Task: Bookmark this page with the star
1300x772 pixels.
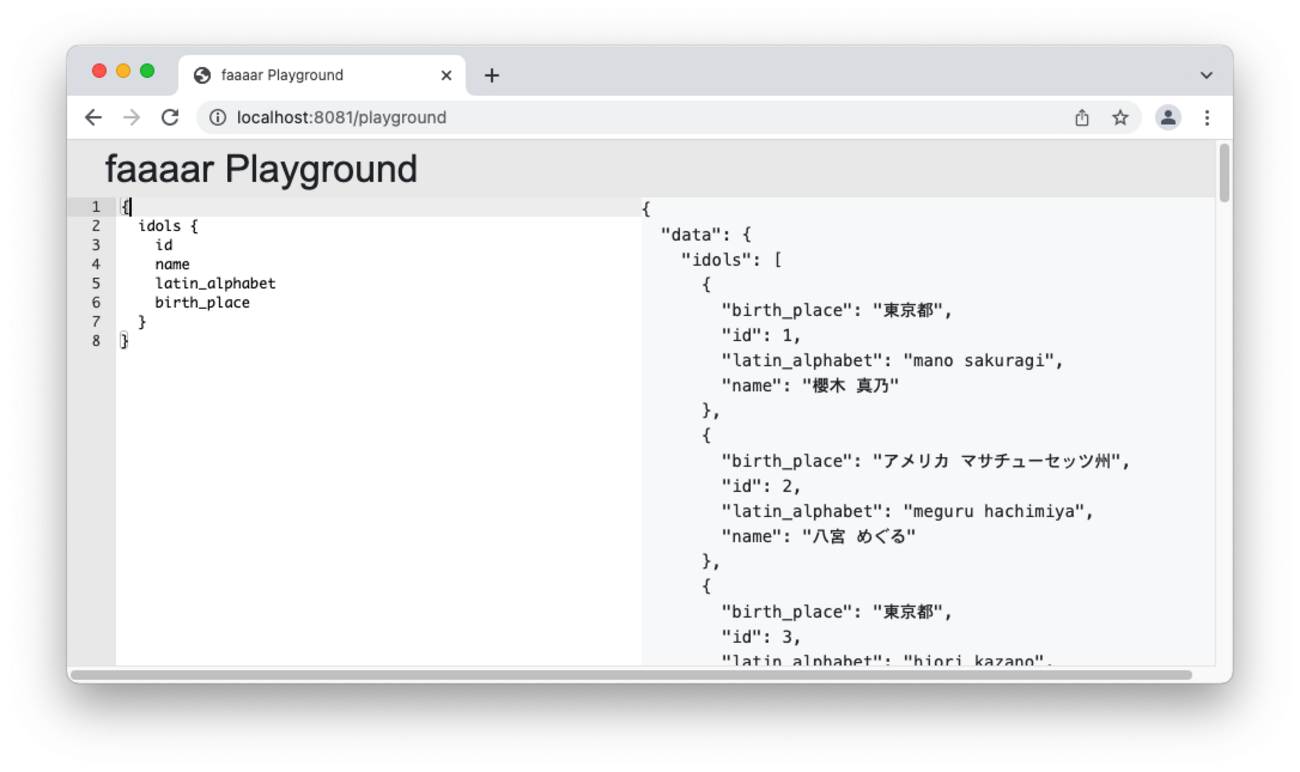Action: 1120,118
